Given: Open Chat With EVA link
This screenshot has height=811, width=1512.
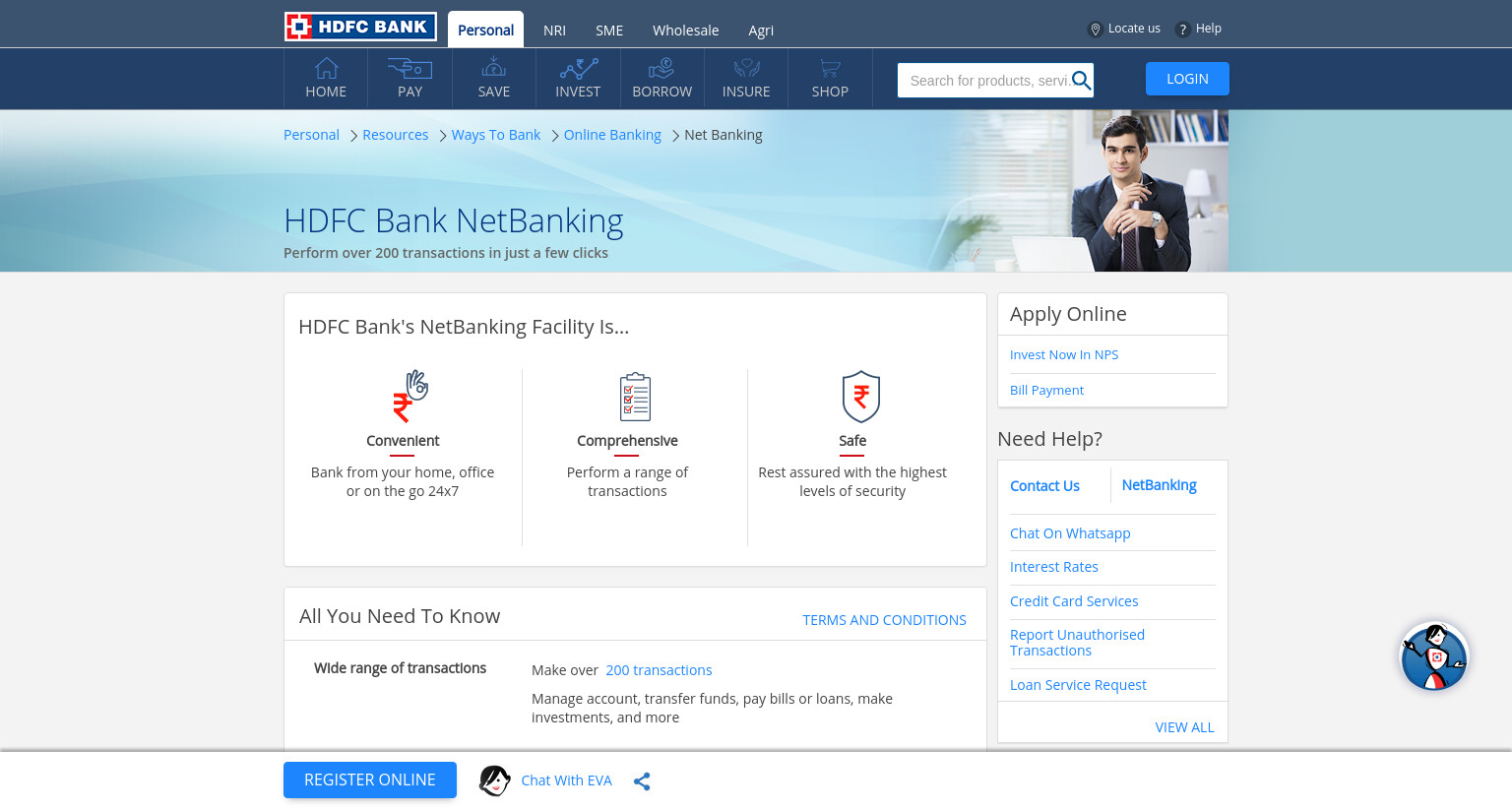Looking at the screenshot, I should [x=566, y=780].
